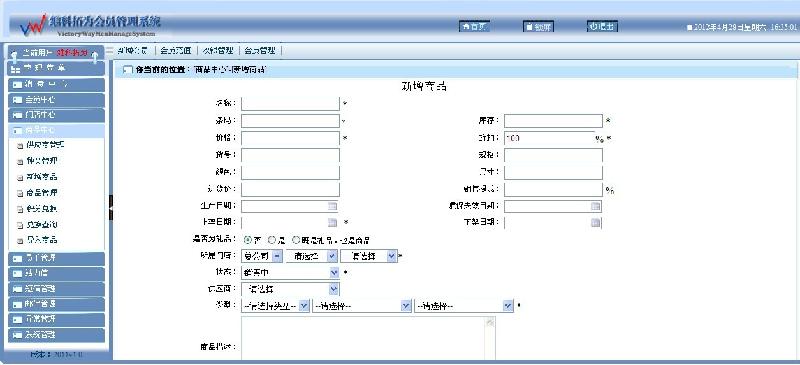This screenshot has height=365, width=800.
Task: Select the both gift and product radio
Action: 296,239
